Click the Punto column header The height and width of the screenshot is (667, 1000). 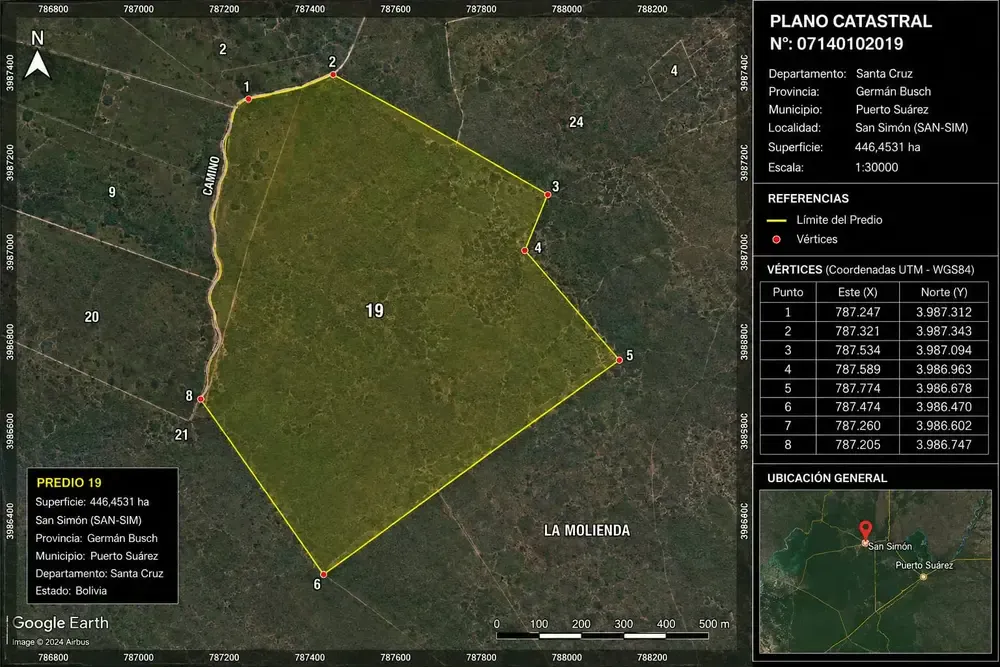[788, 292]
